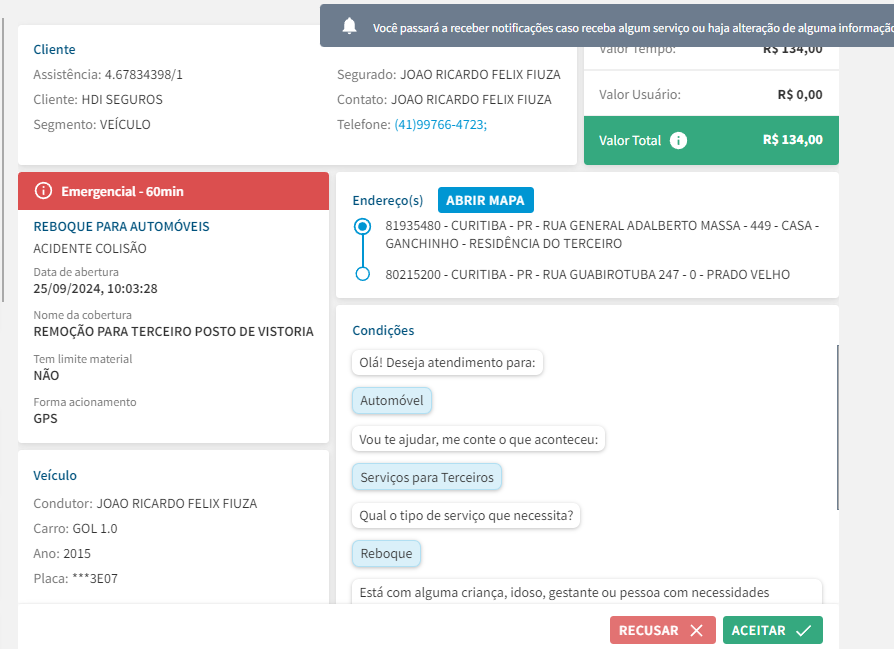This screenshot has height=649, width=894.
Task: Click the 'Qual o tipo de serviço' message
Action: pyautogui.click(x=466, y=516)
